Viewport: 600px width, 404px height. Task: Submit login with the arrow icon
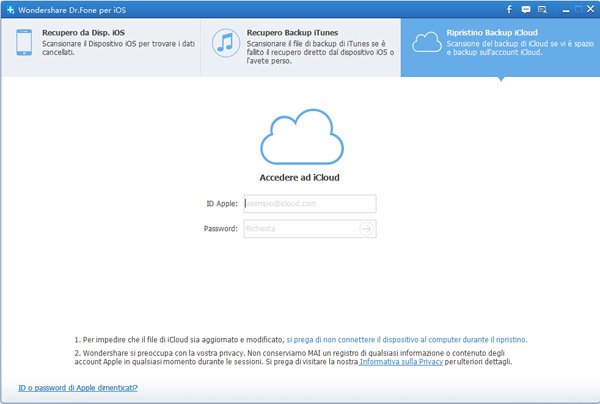click(x=366, y=229)
